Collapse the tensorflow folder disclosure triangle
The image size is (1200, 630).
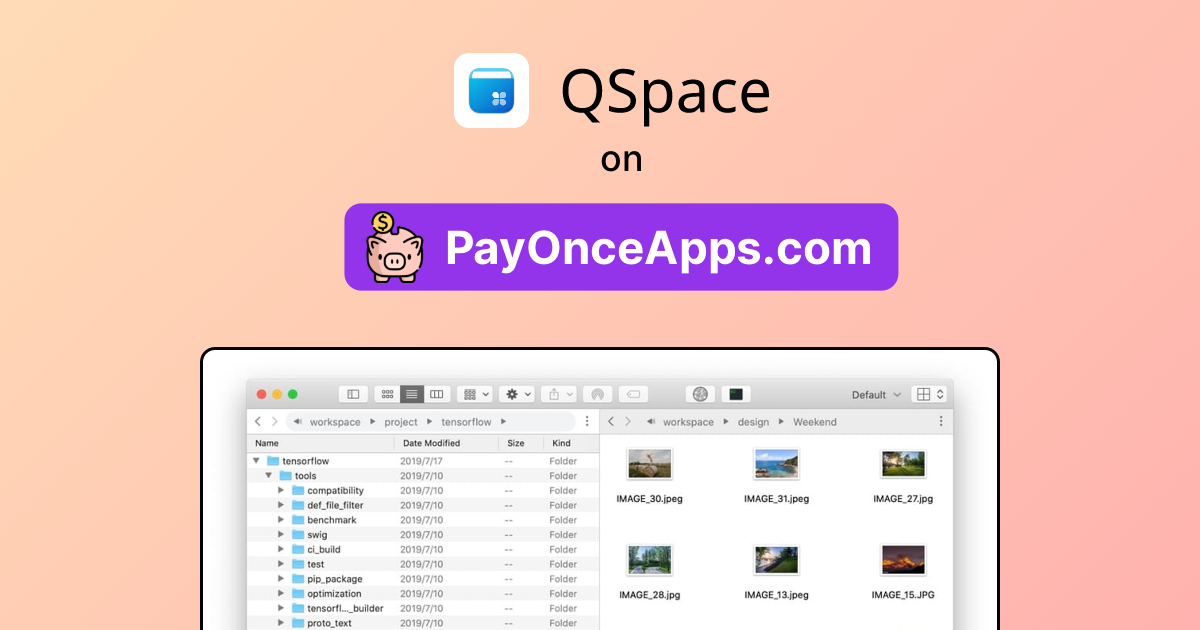(x=256, y=460)
